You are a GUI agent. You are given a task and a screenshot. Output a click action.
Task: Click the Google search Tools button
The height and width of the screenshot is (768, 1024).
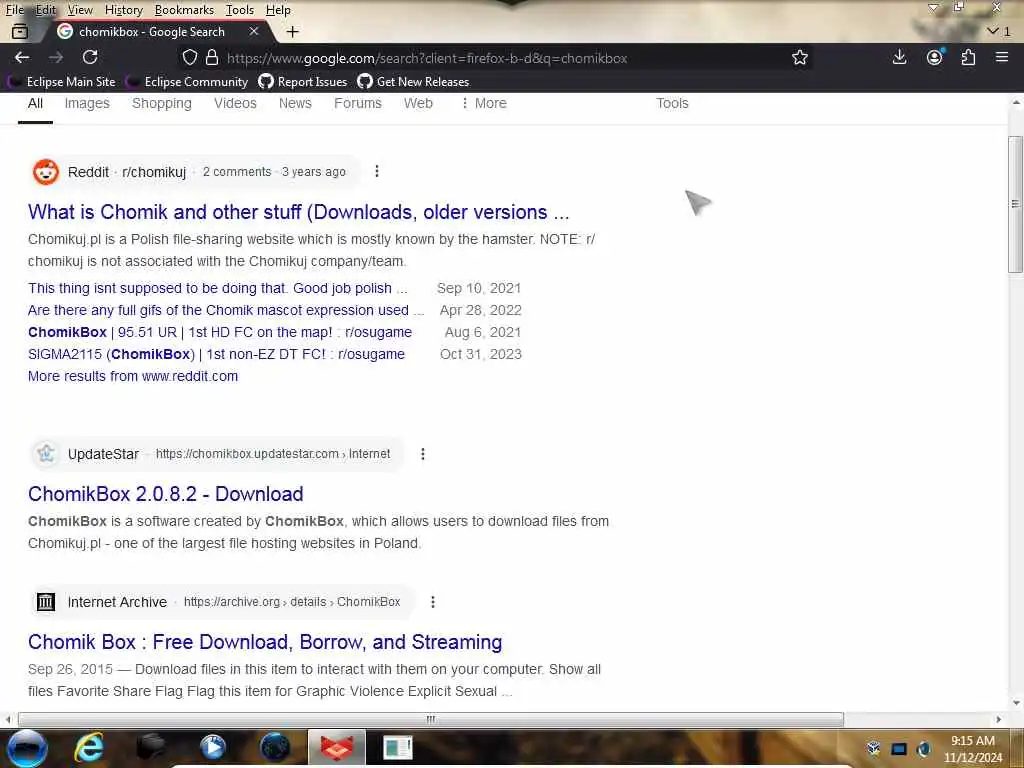click(672, 103)
